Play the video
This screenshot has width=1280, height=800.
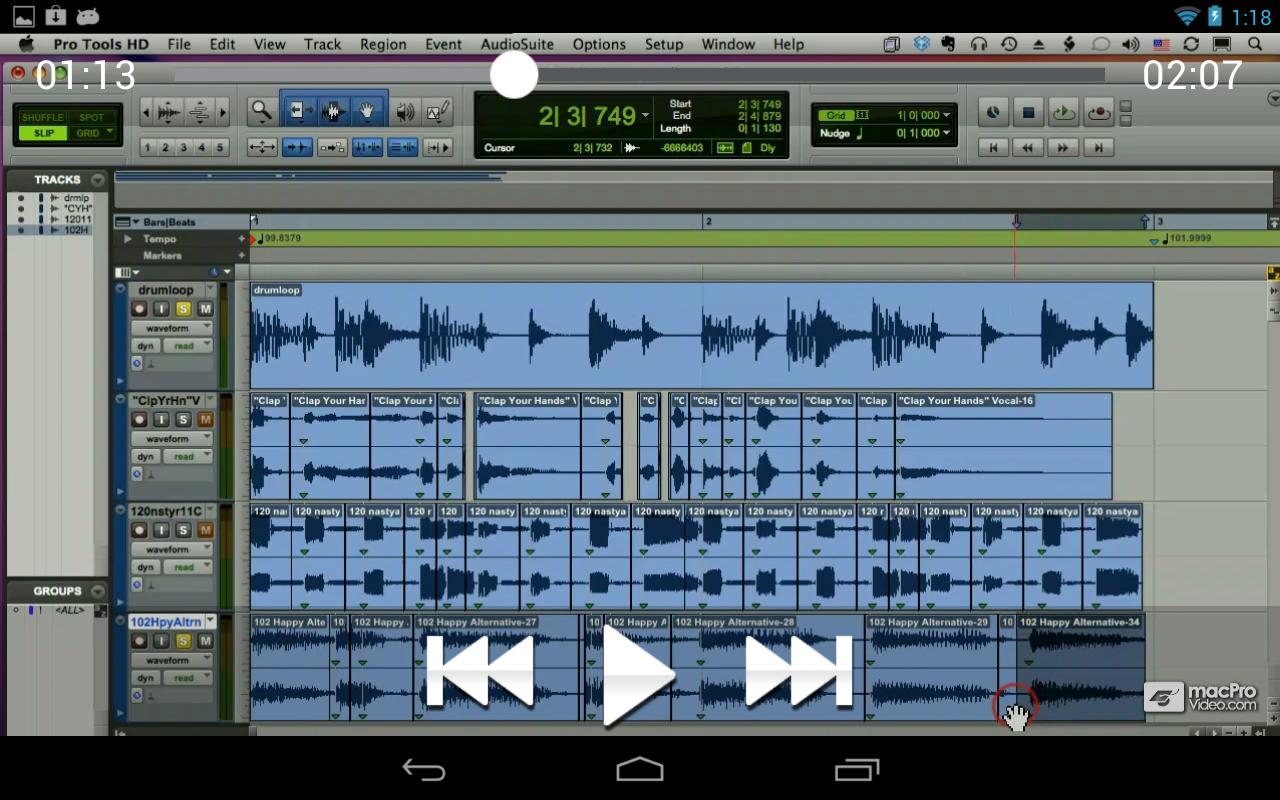639,674
